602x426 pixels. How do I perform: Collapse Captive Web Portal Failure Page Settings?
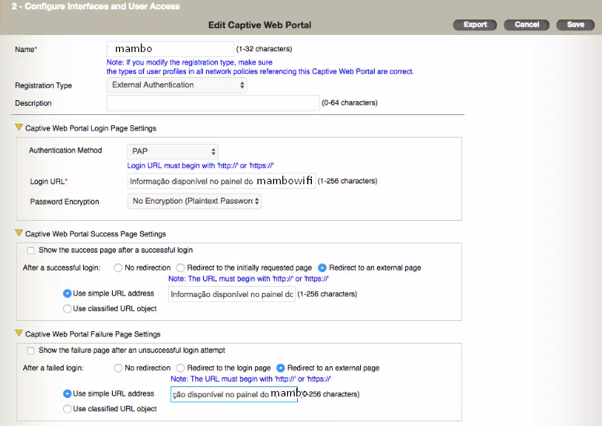(x=19, y=334)
